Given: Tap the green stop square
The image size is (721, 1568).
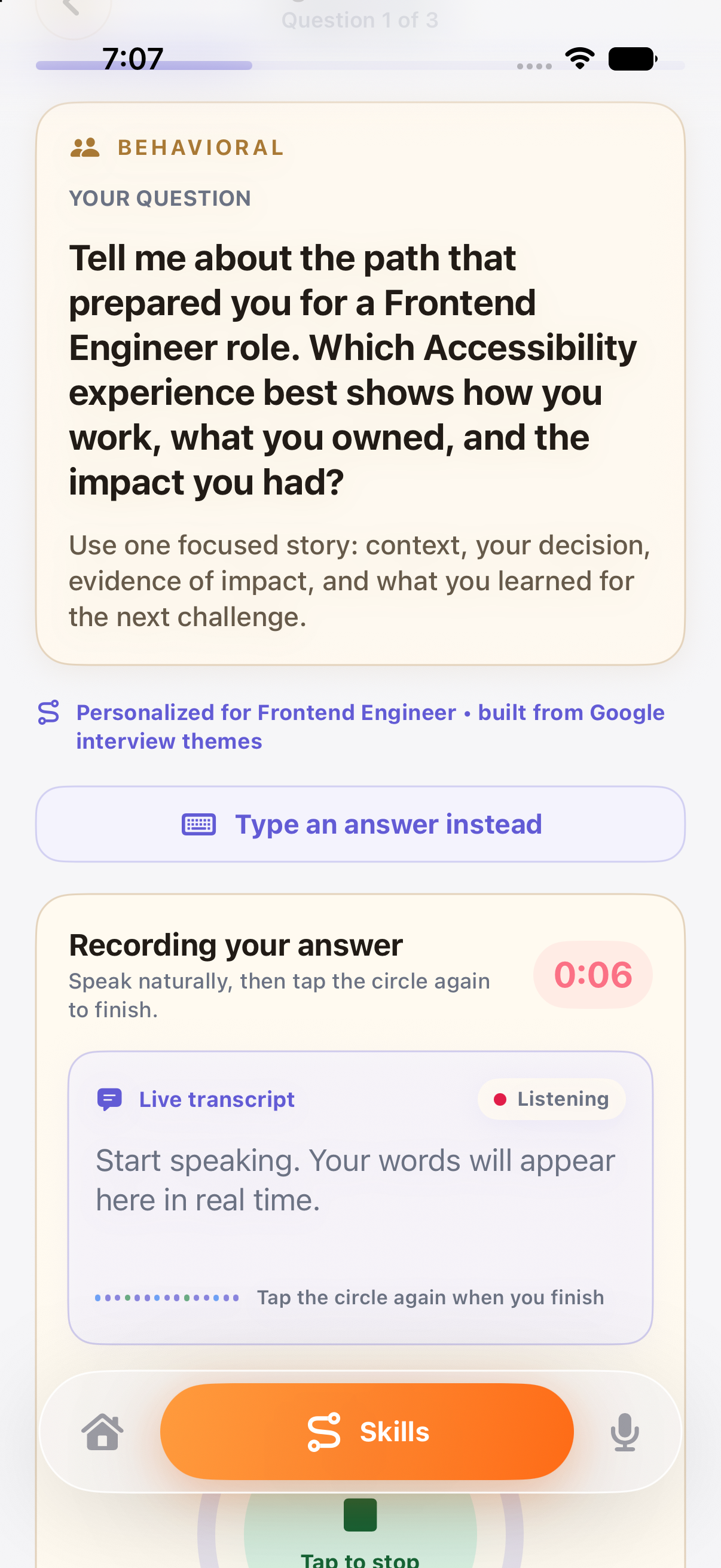Looking at the screenshot, I should (360, 1514).
